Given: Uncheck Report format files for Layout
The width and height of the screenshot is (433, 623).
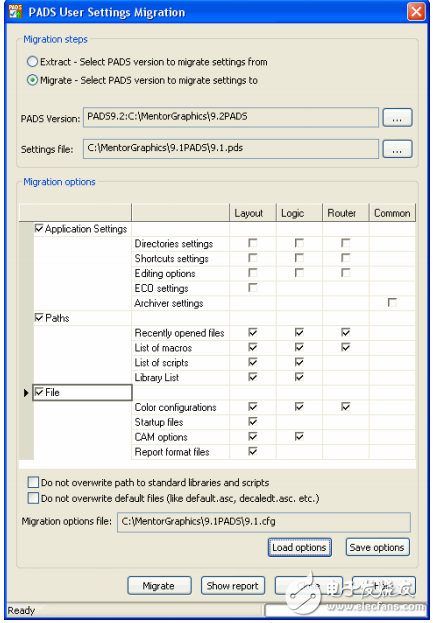Looking at the screenshot, I should coord(253,451).
